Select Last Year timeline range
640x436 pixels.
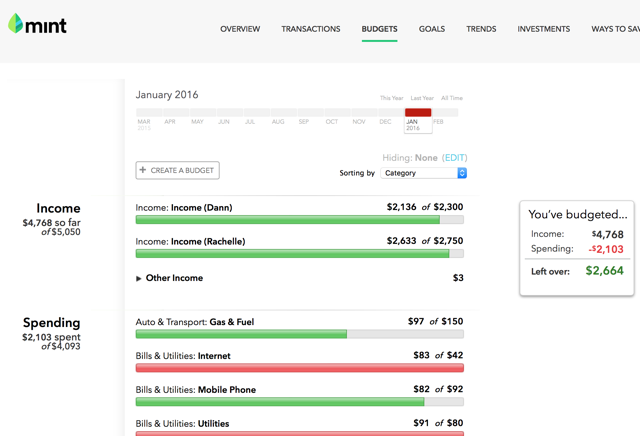(422, 98)
